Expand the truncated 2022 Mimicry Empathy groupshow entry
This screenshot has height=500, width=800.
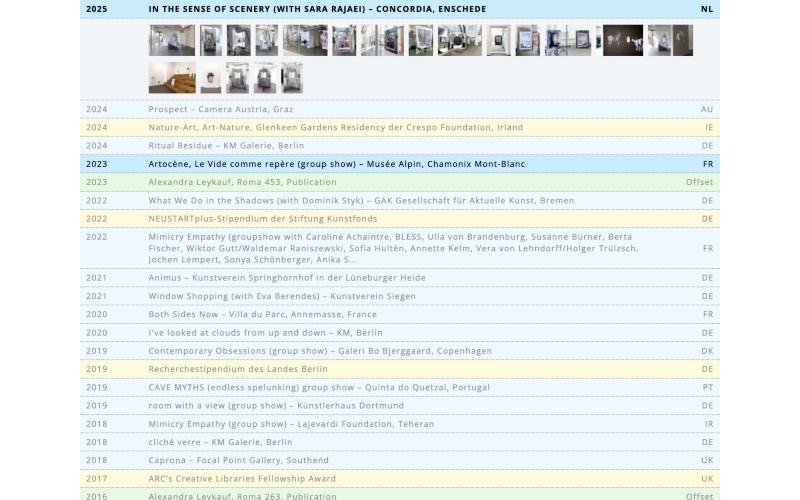tap(399, 248)
